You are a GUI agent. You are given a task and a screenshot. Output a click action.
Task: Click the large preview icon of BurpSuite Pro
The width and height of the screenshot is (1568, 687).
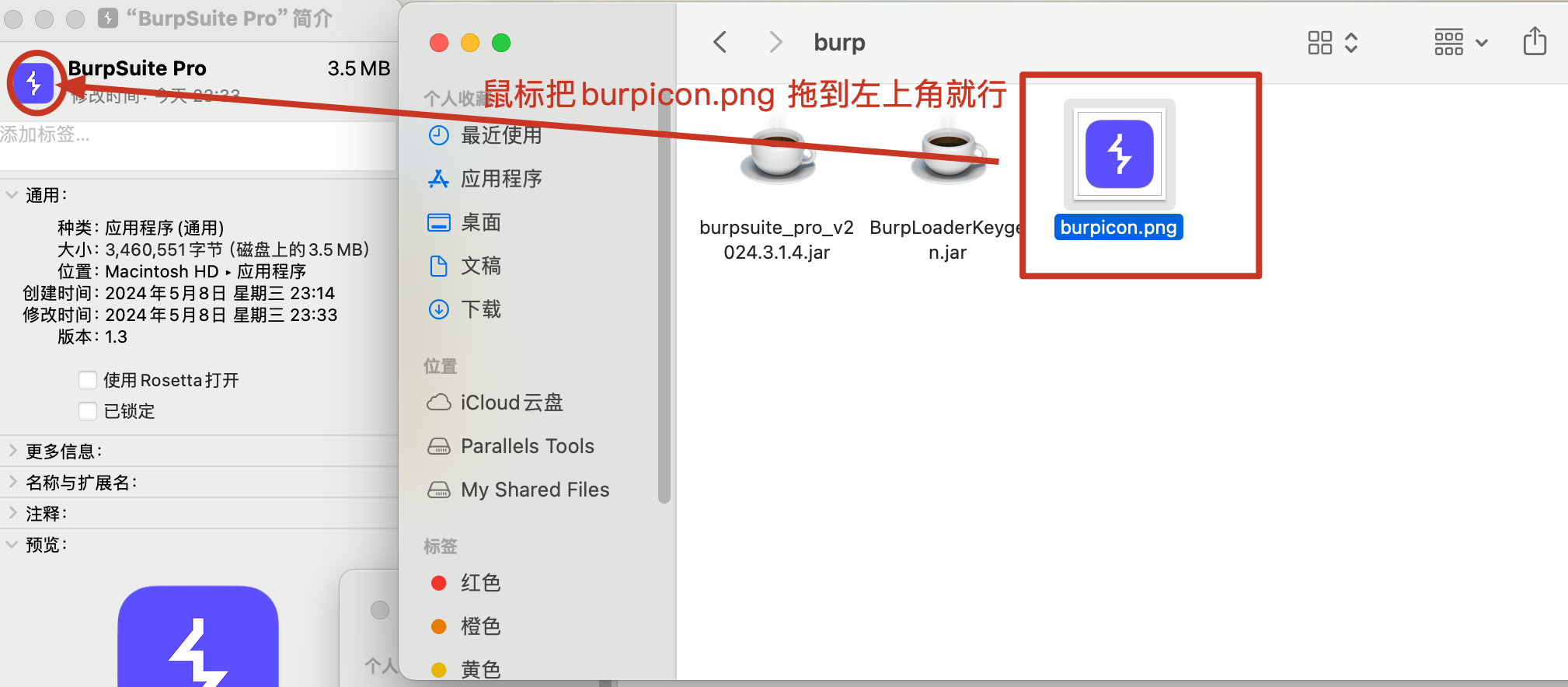click(198, 636)
